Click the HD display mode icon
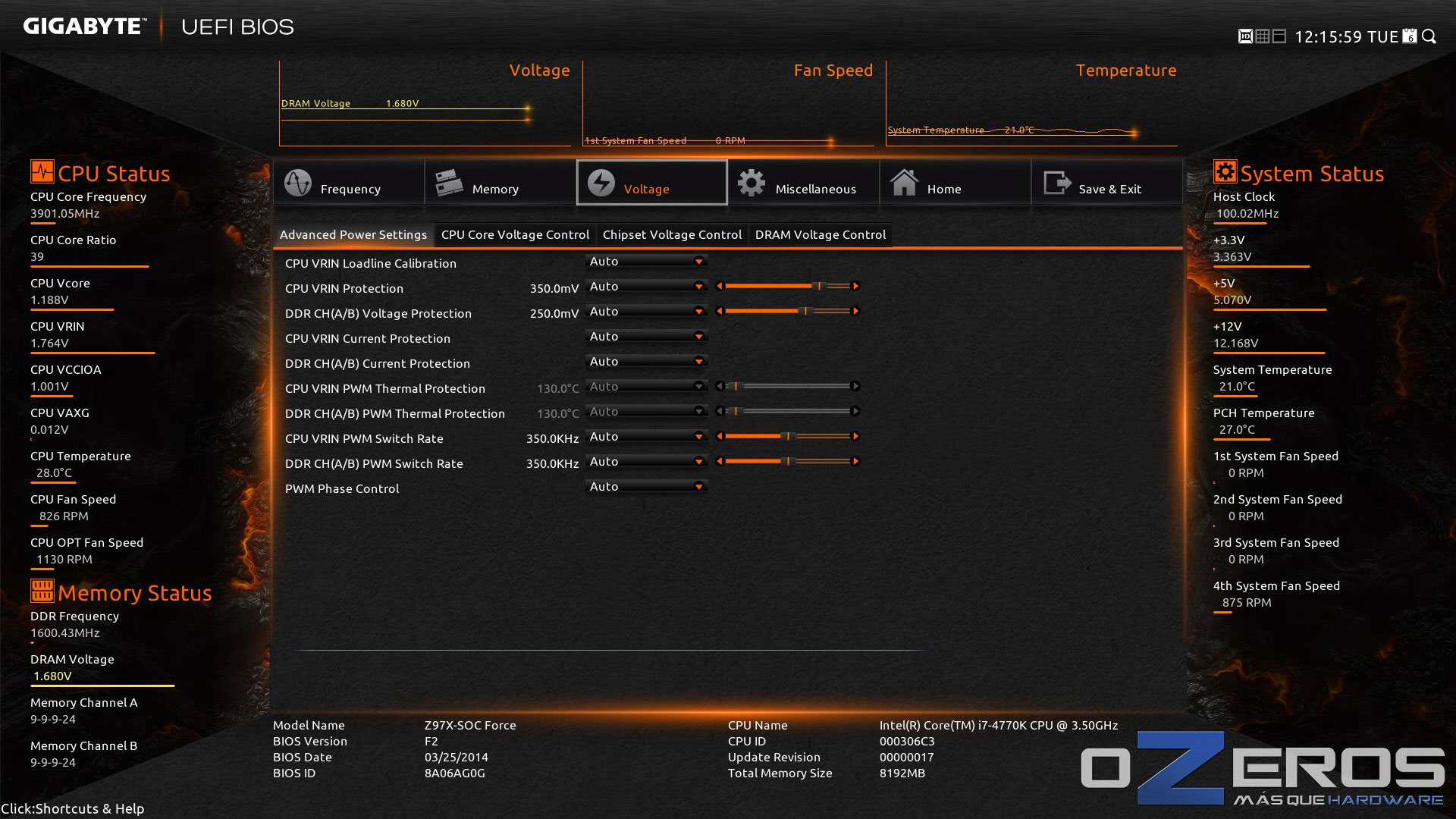The width and height of the screenshot is (1456, 819). pyautogui.click(x=1245, y=36)
